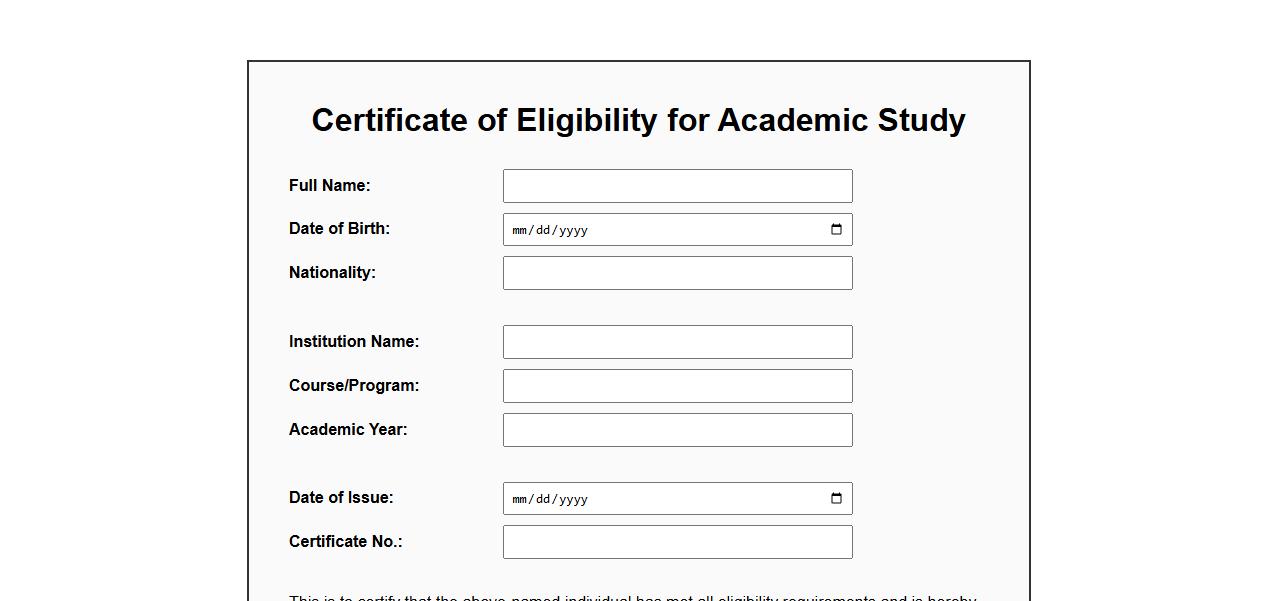The image size is (1278, 601).
Task: Focus the Academic Year input
Action: (677, 430)
